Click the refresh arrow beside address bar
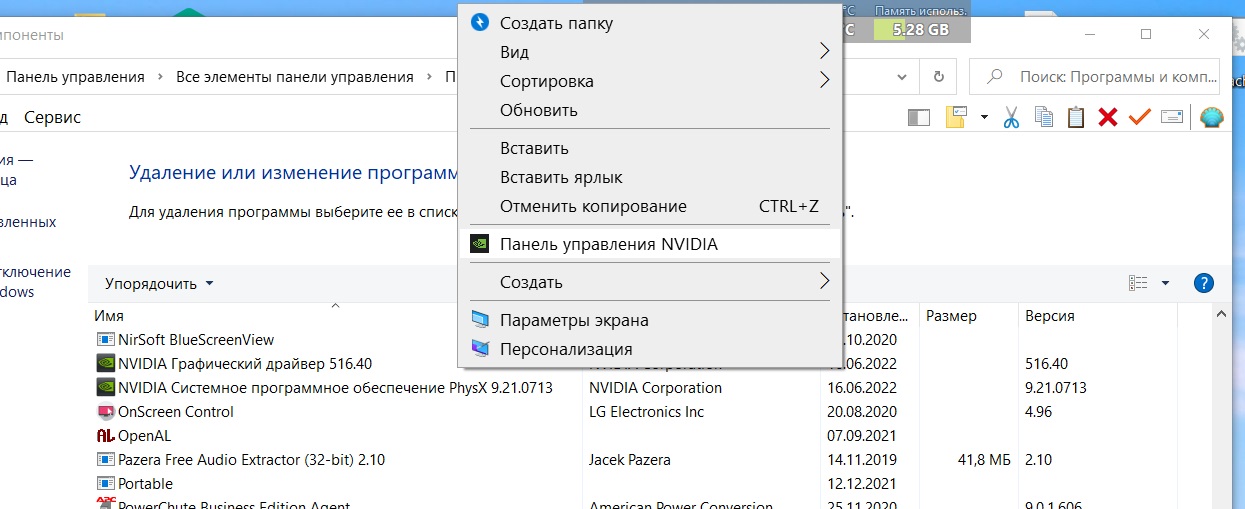This screenshot has width=1245, height=509. (x=938, y=77)
